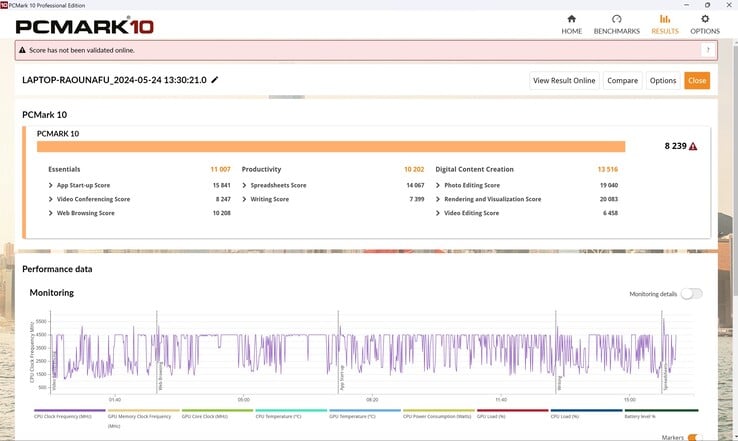This screenshot has width=738, height=441.
Task: Select CPU Load legend swatch
Action: [x=586, y=410]
